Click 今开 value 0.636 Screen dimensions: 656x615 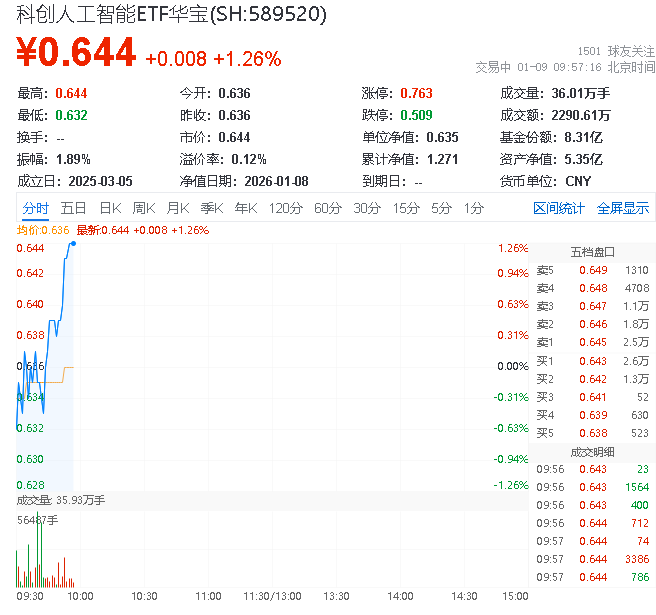point(234,93)
